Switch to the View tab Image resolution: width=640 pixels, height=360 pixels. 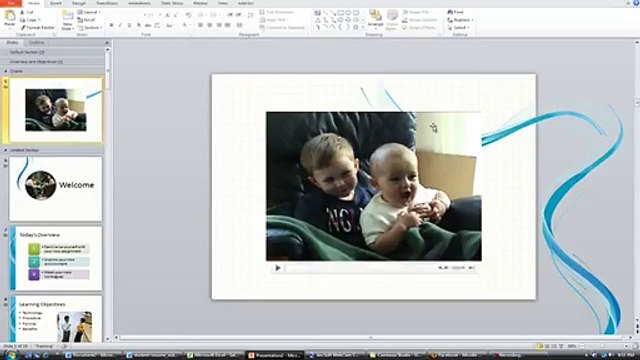[222, 3]
